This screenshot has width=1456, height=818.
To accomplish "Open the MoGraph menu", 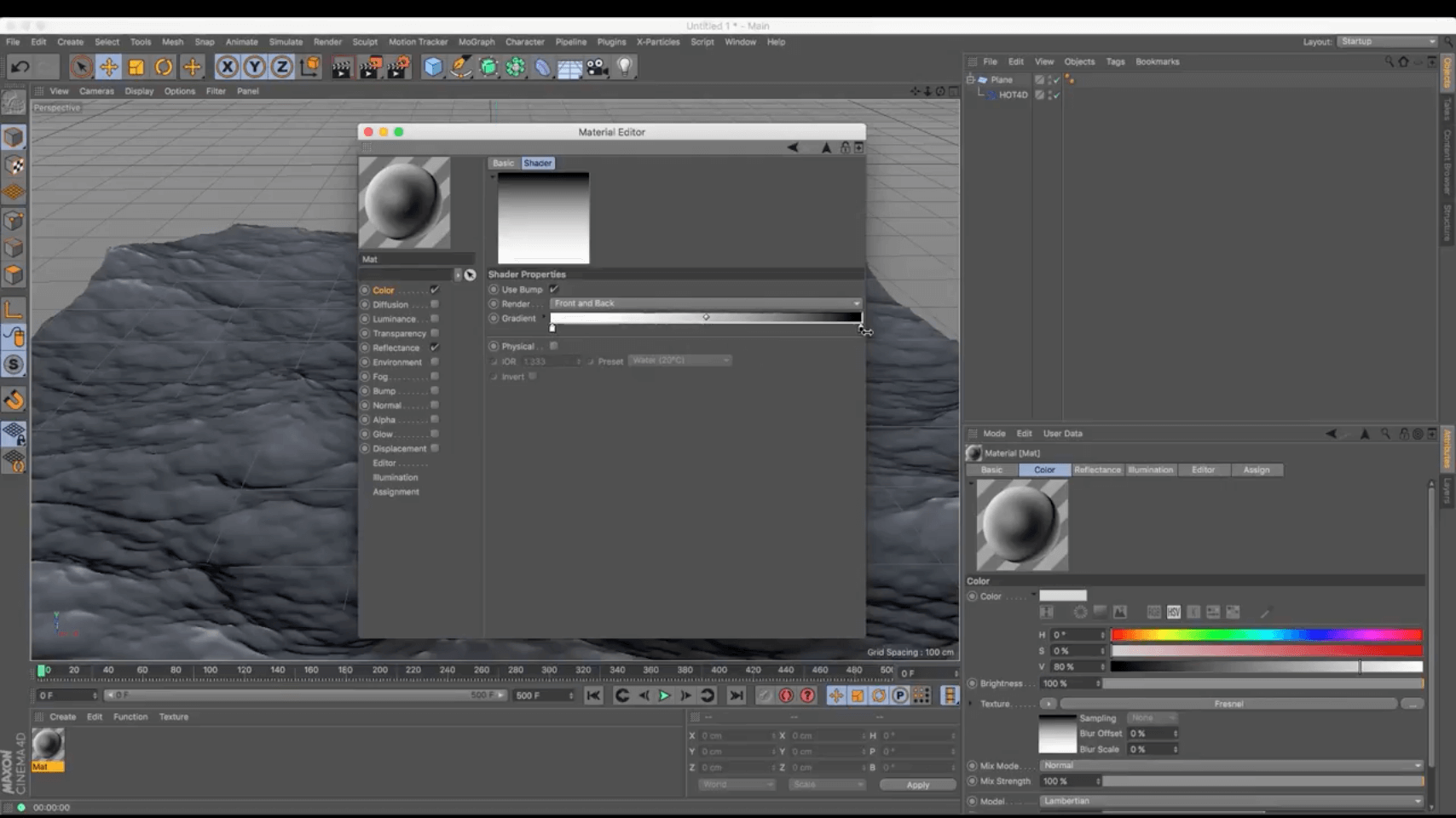I will coord(476,42).
